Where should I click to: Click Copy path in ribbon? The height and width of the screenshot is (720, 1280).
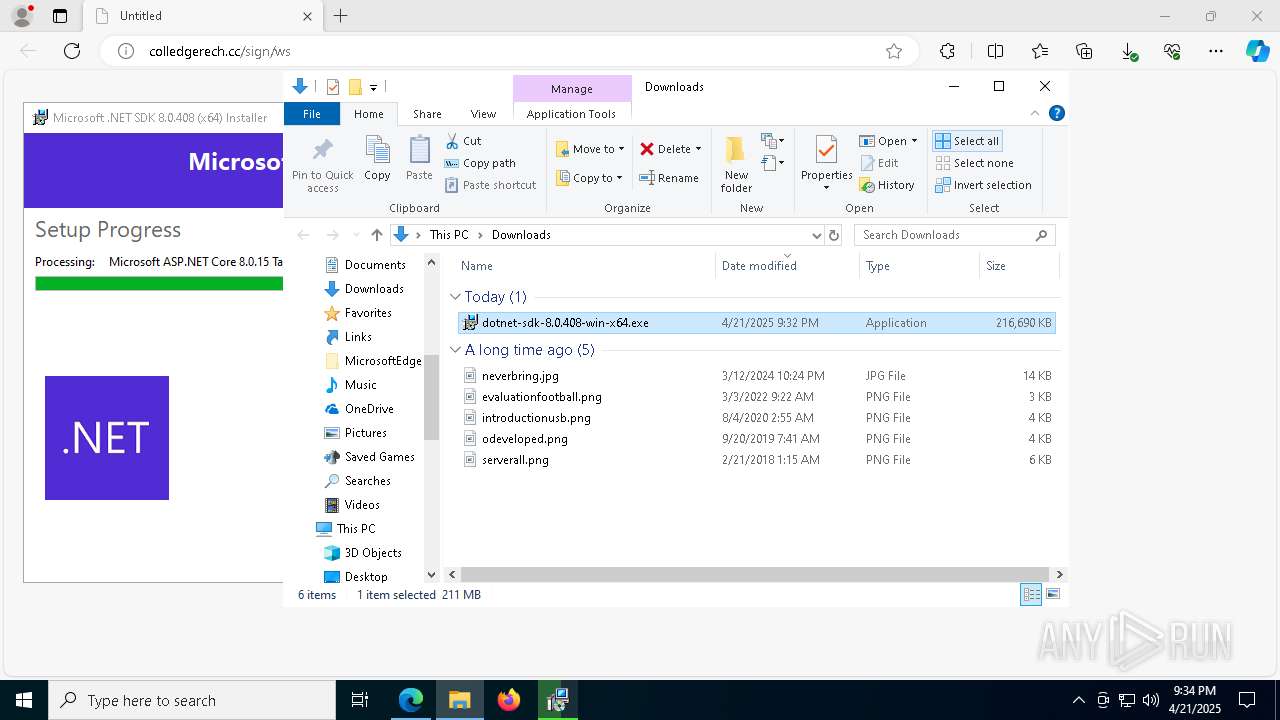coord(480,163)
